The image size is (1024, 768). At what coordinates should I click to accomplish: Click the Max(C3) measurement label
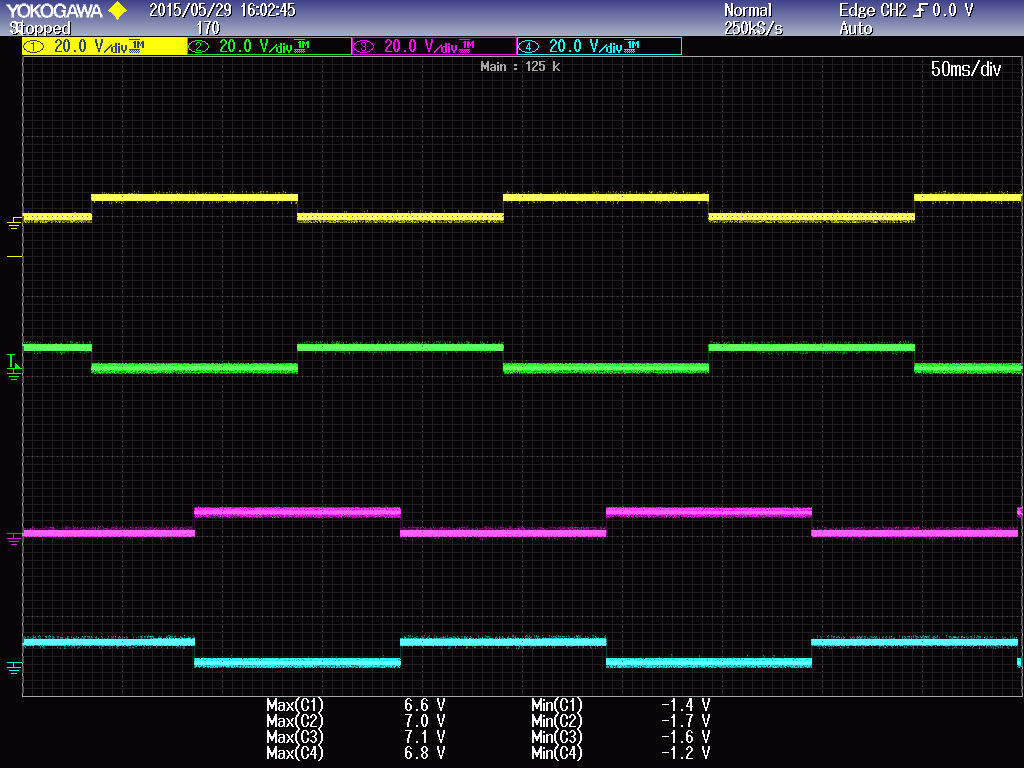coord(295,737)
